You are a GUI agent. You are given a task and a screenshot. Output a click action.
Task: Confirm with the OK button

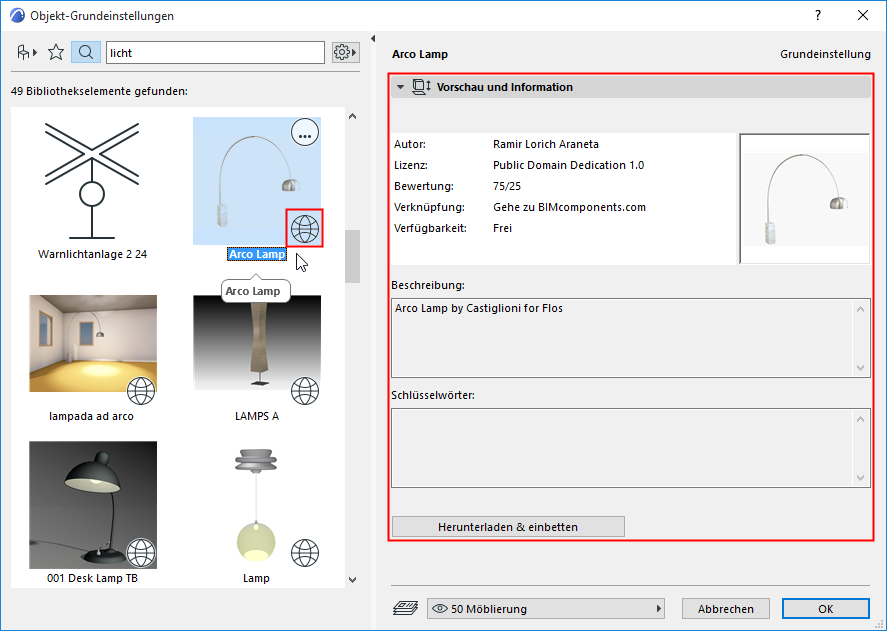(x=825, y=609)
